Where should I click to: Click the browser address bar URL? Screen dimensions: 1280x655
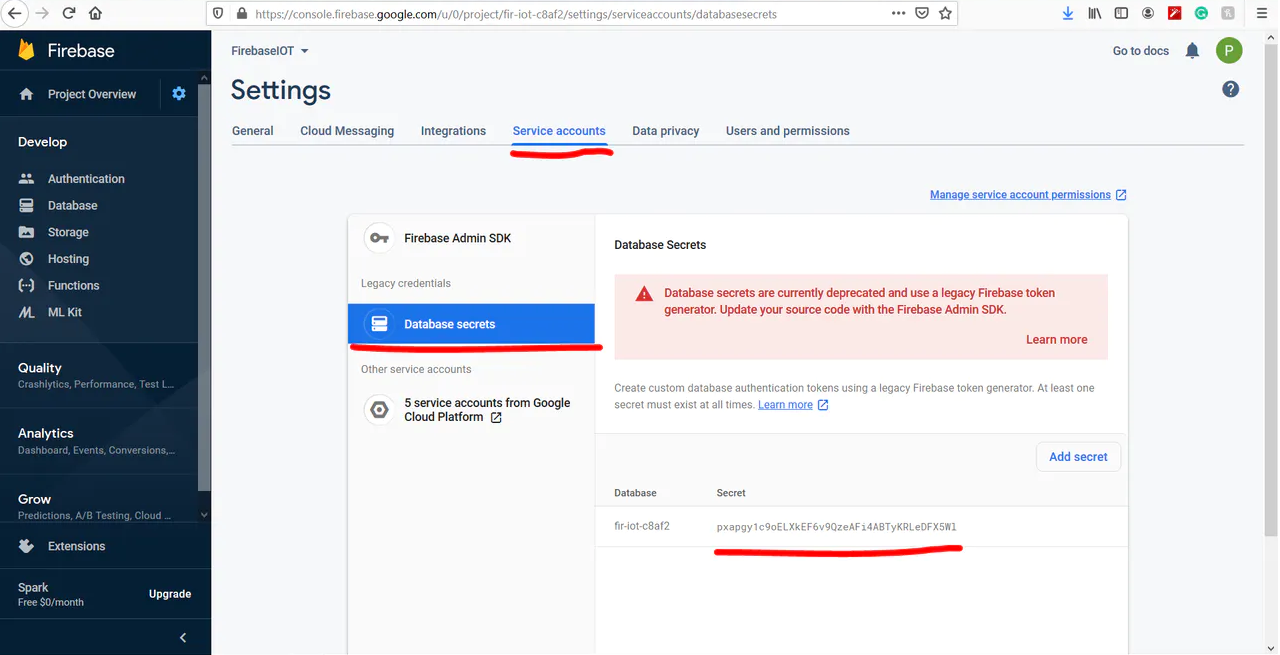click(x=516, y=14)
